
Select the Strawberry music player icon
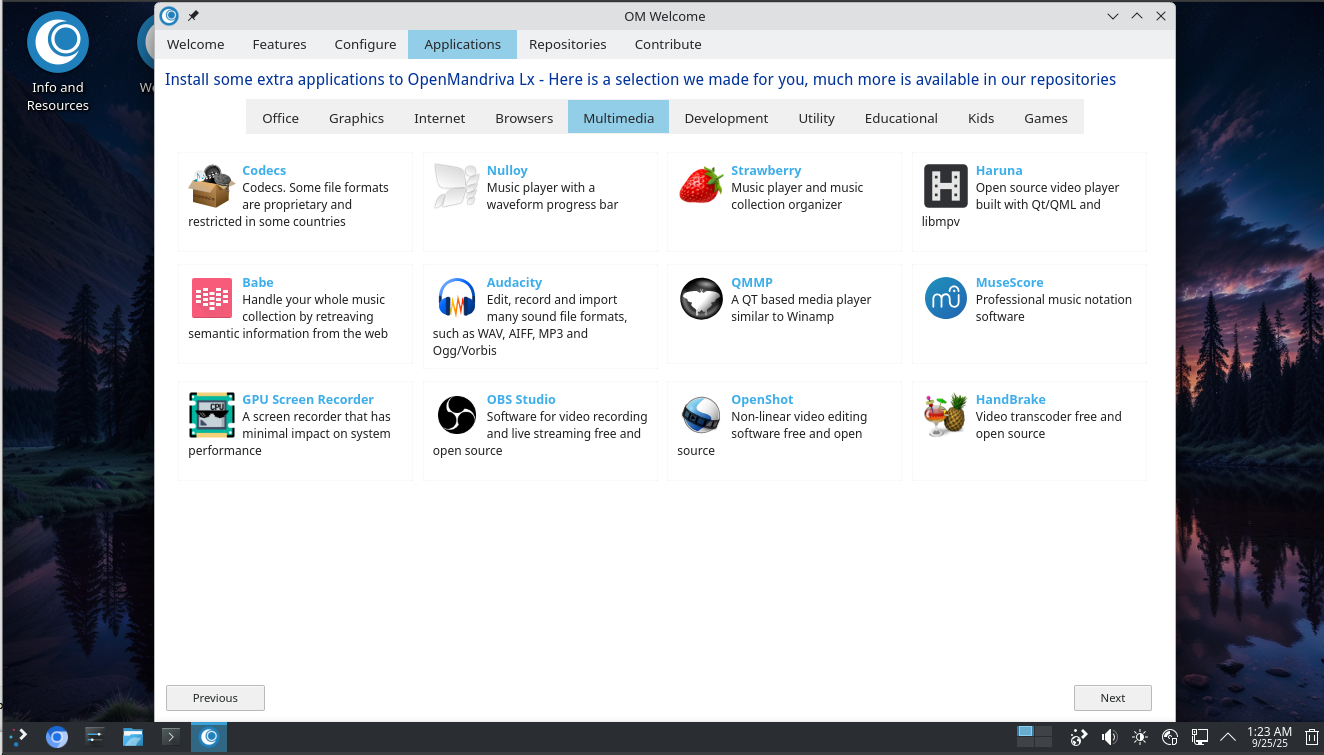[700, 187]
